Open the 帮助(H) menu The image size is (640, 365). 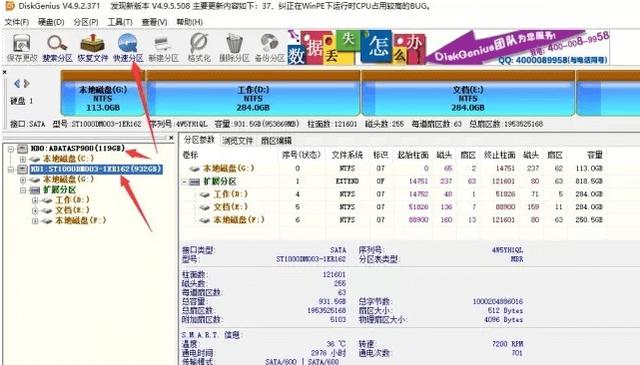tap(189, 22)
